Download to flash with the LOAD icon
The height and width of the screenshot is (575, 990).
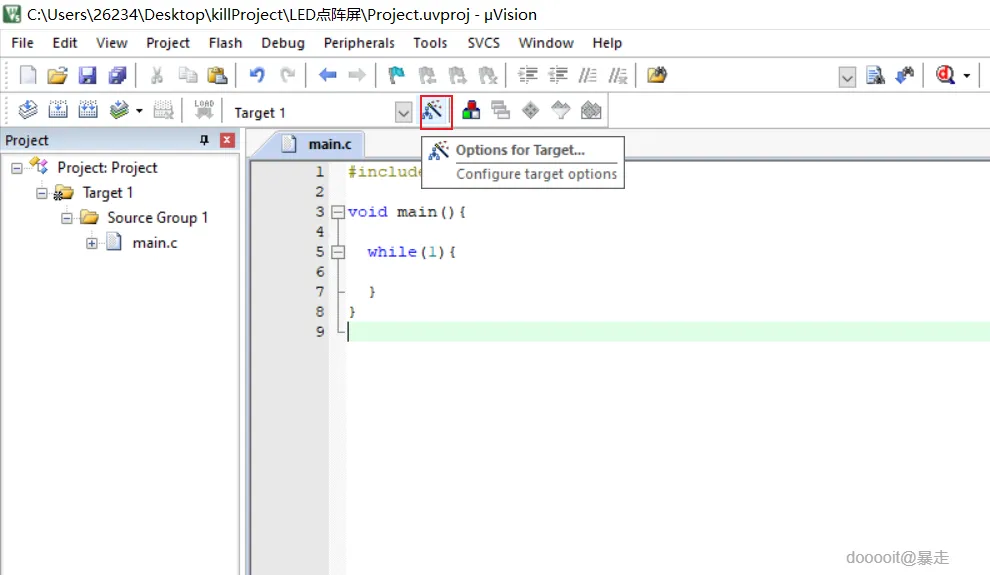[204, 110]
